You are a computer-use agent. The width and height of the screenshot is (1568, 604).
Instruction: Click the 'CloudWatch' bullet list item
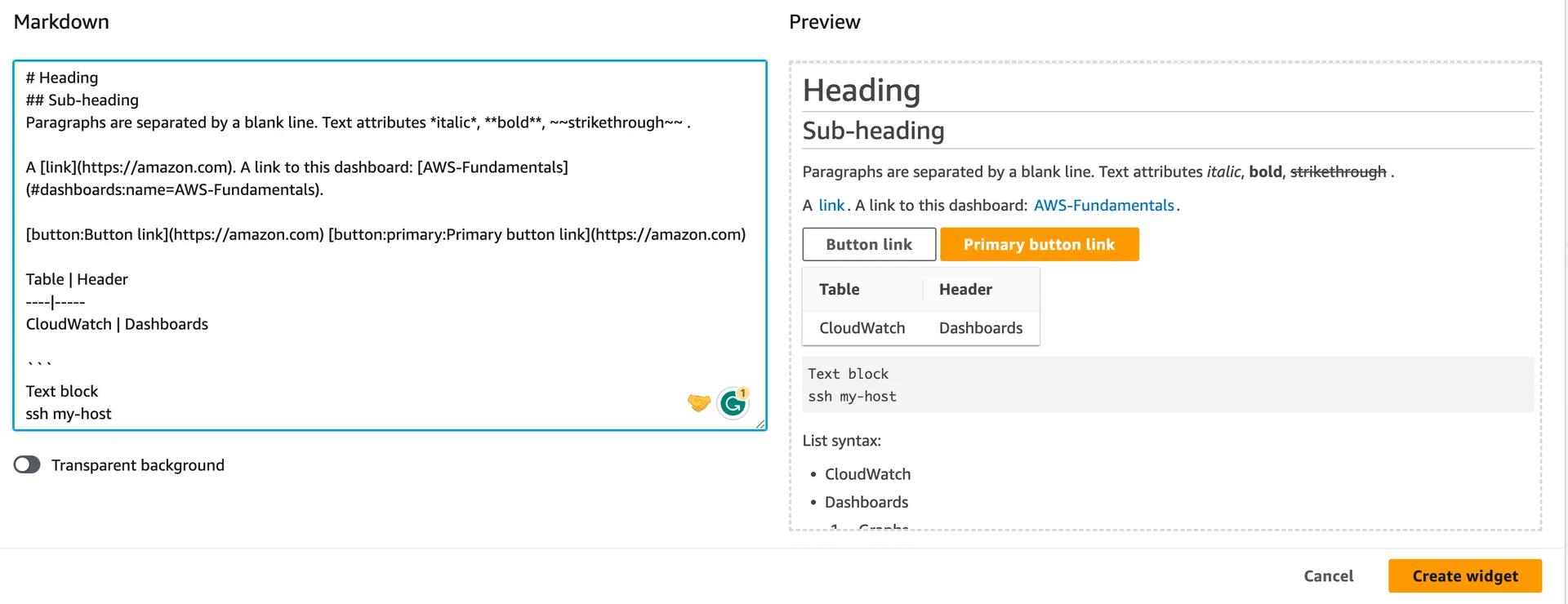[867, 474]
